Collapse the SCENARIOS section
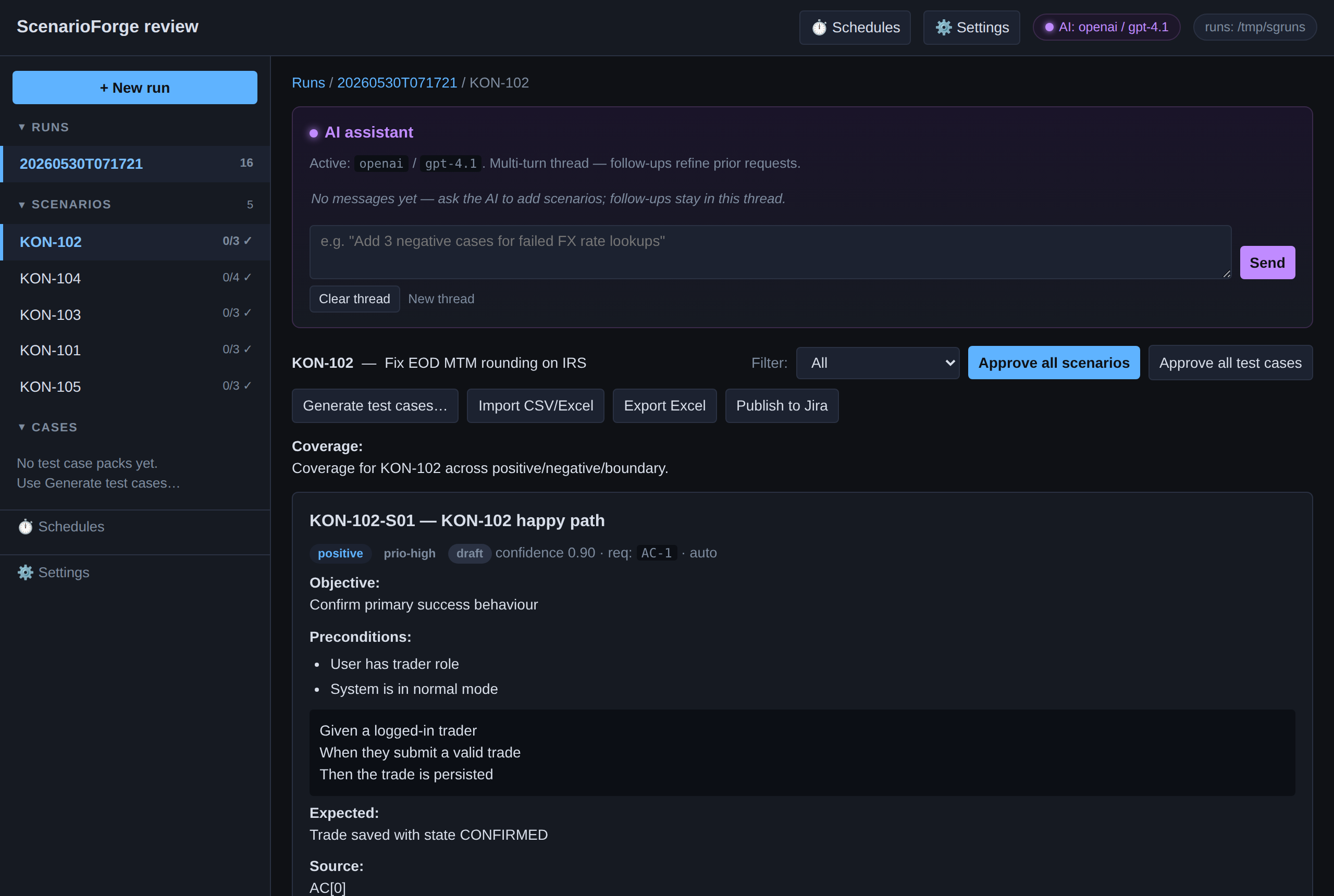This screenshot has width=1334, height=896. (22, 205)
